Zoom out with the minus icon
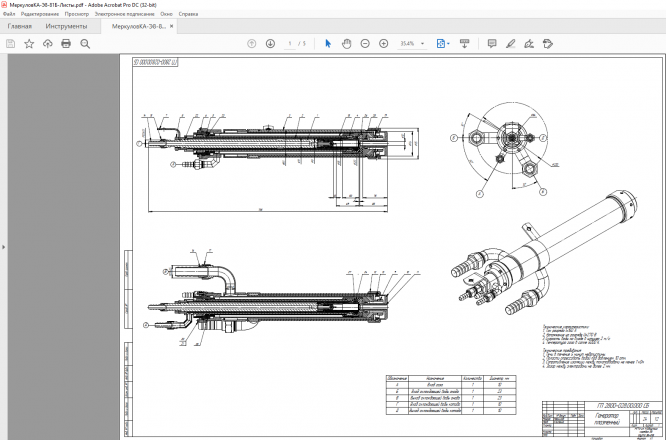The width and height of the screenshot is (666, 440). tap(365, 44)
